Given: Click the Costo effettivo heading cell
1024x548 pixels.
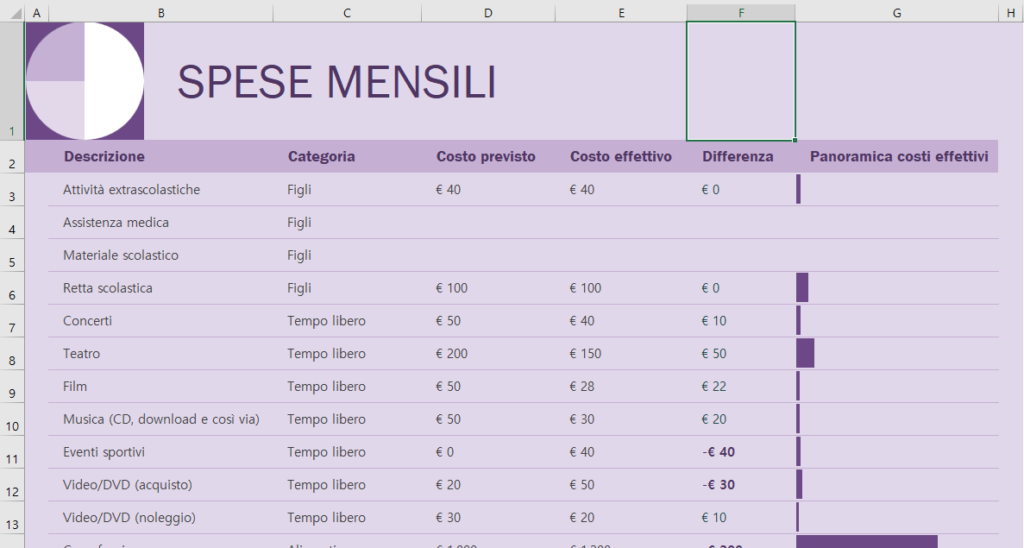Looking at the screenshot, I should click(620, 157).
